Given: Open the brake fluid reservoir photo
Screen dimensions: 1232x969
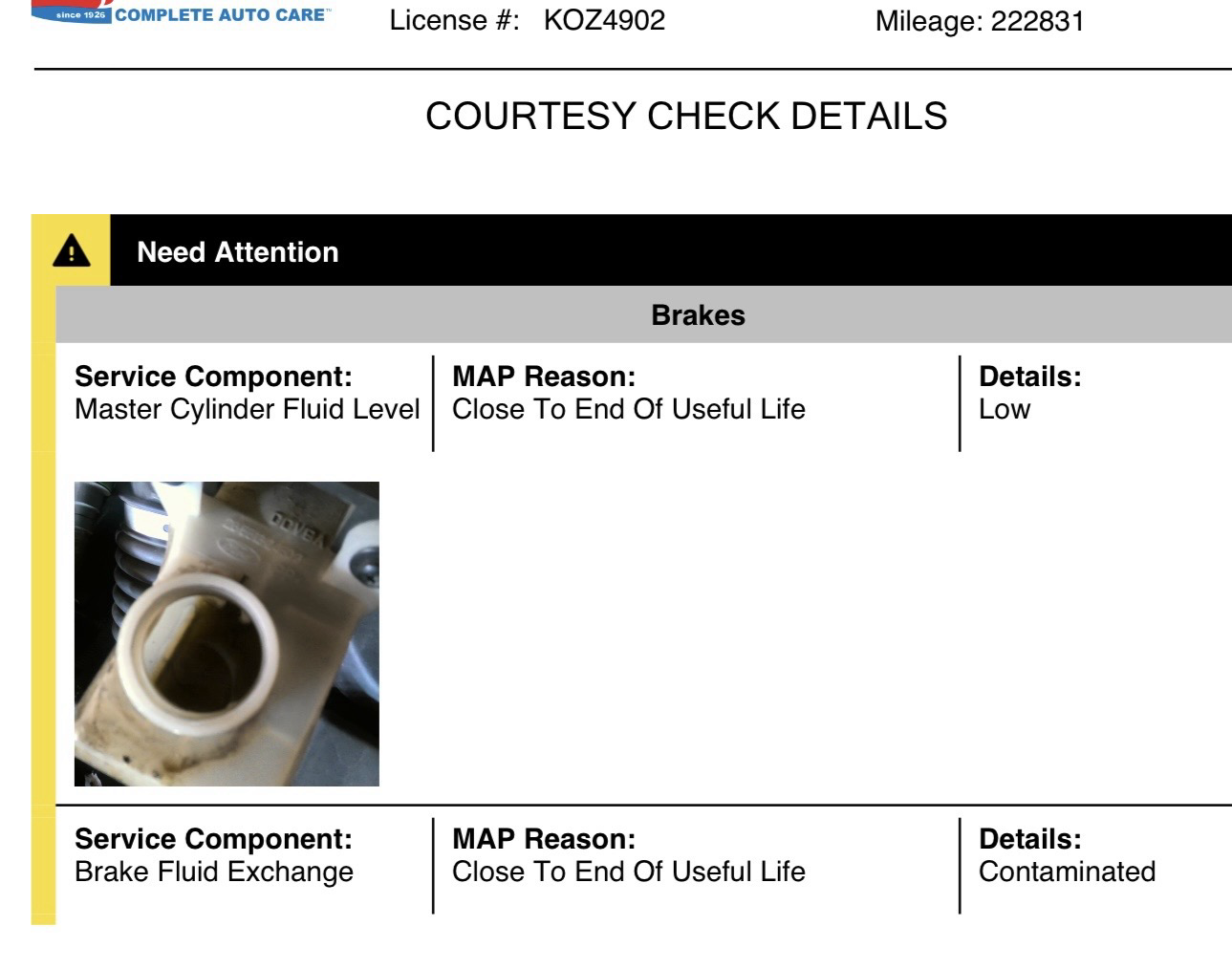Looking at the screenshot, I should coord(227,634).
